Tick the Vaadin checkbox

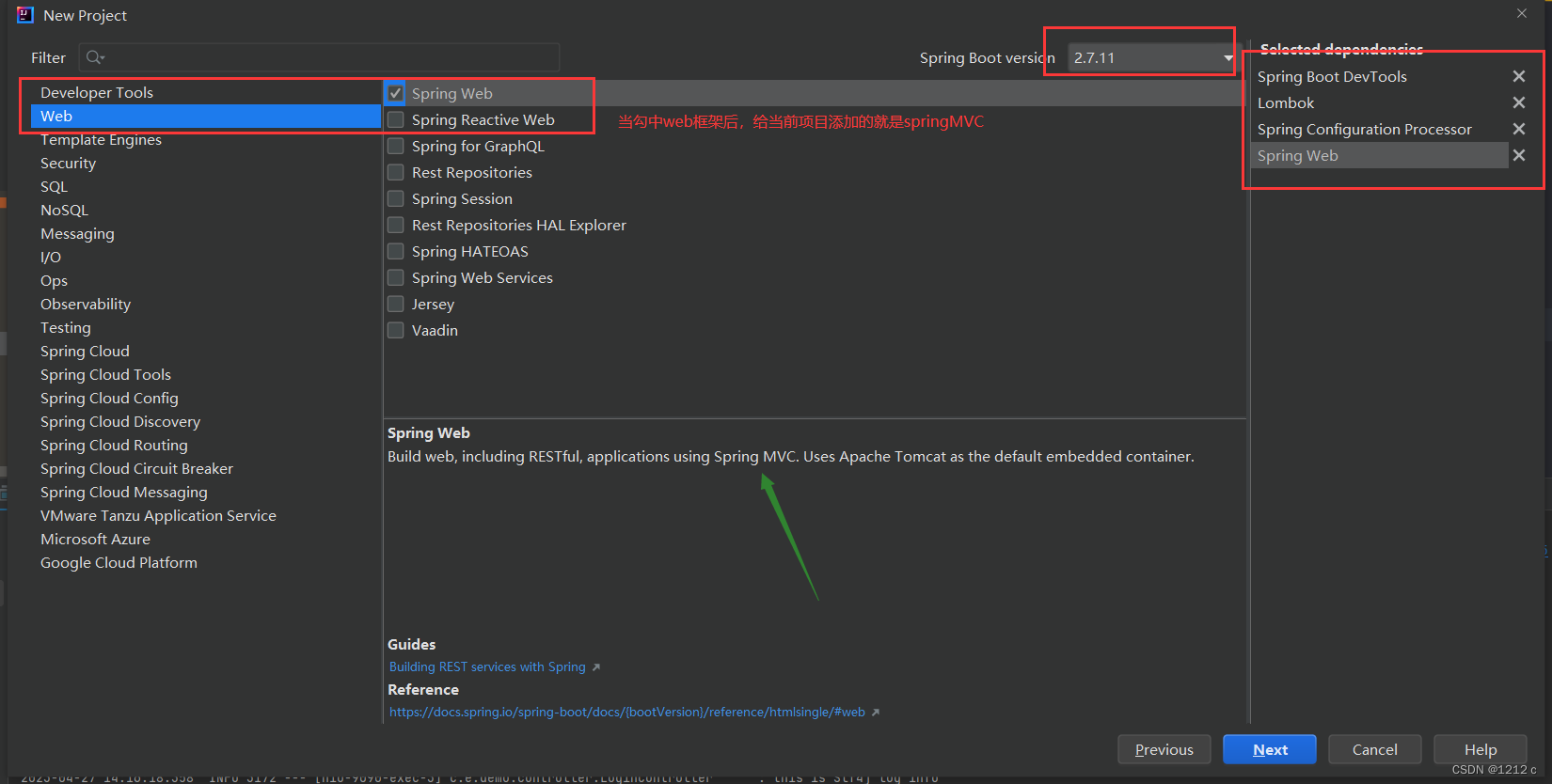point(396,330)
